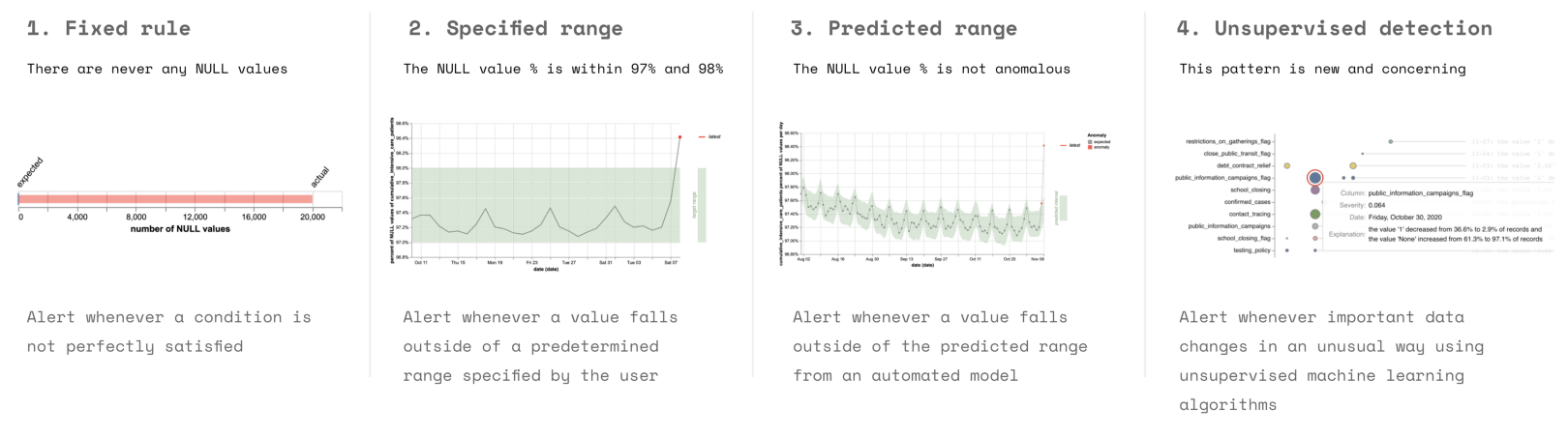The image size is (1568, 438).
Task: Click the highlighted blue public_information_campaigns_flag circle
Action: pyautogui.click(x=1314, y=178)
